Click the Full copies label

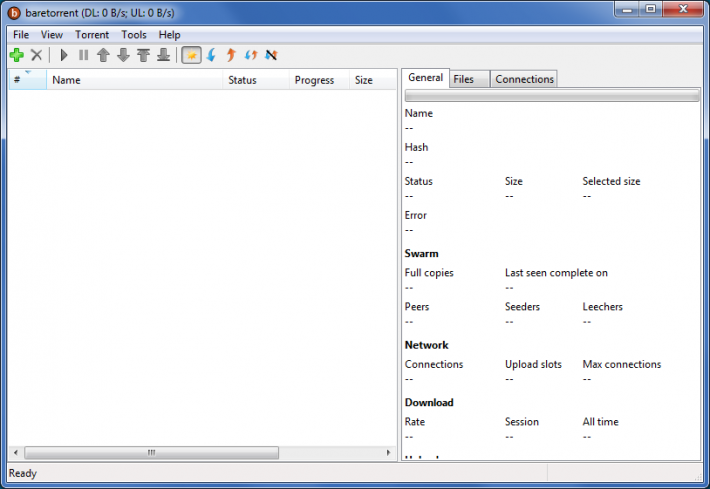pos(429,273)
